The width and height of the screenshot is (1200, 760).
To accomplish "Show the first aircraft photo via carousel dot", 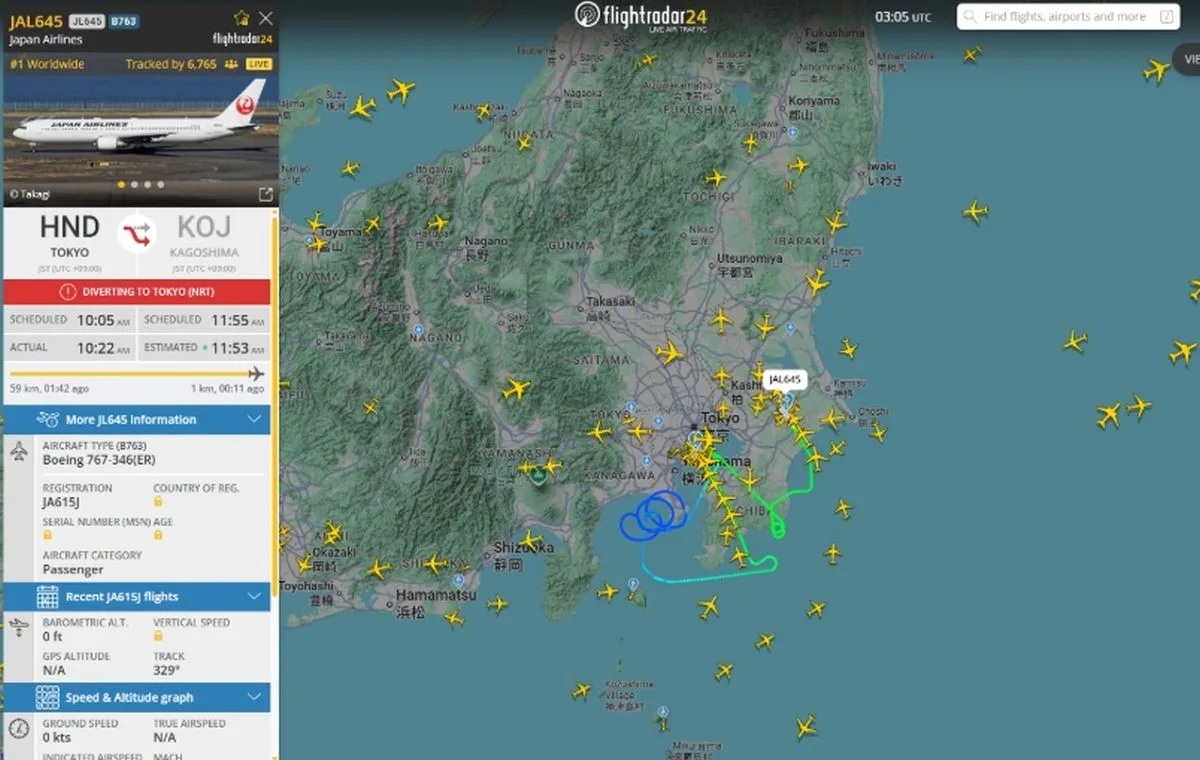I will (x=121, y=185).
